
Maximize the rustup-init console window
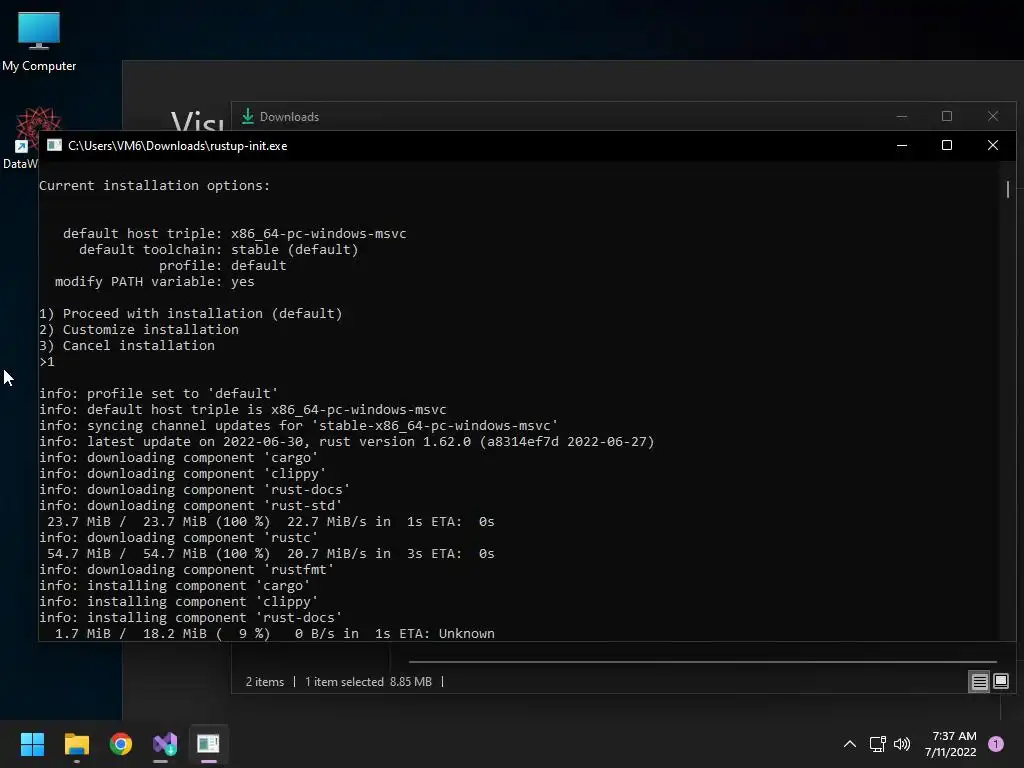(946, 146)
